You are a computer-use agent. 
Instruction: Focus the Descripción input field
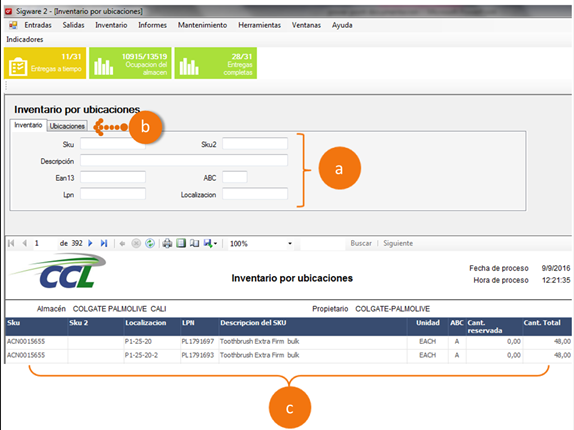pos(184,161)
